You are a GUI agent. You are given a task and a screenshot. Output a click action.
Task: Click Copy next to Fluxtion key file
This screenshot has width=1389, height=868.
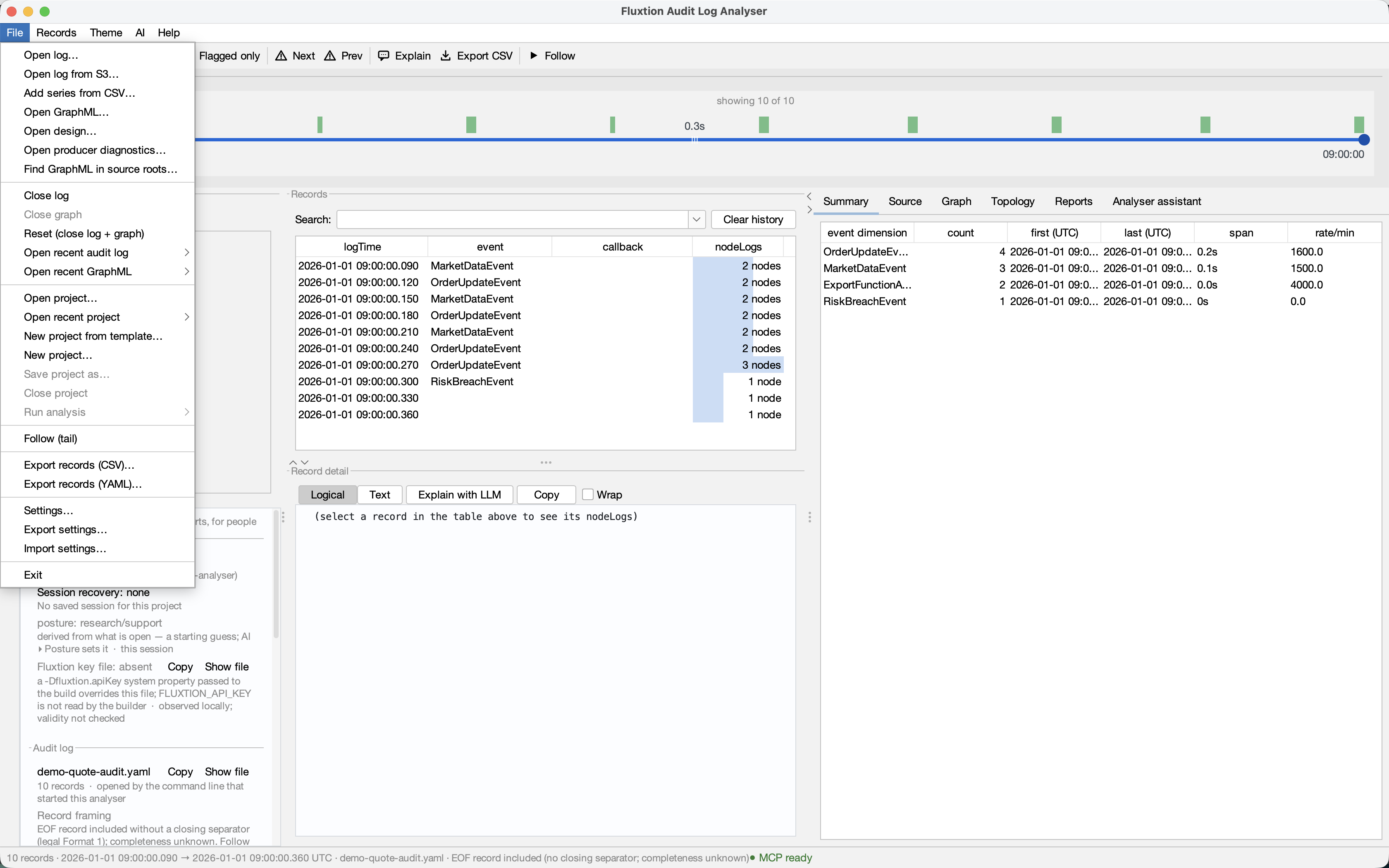180,666
